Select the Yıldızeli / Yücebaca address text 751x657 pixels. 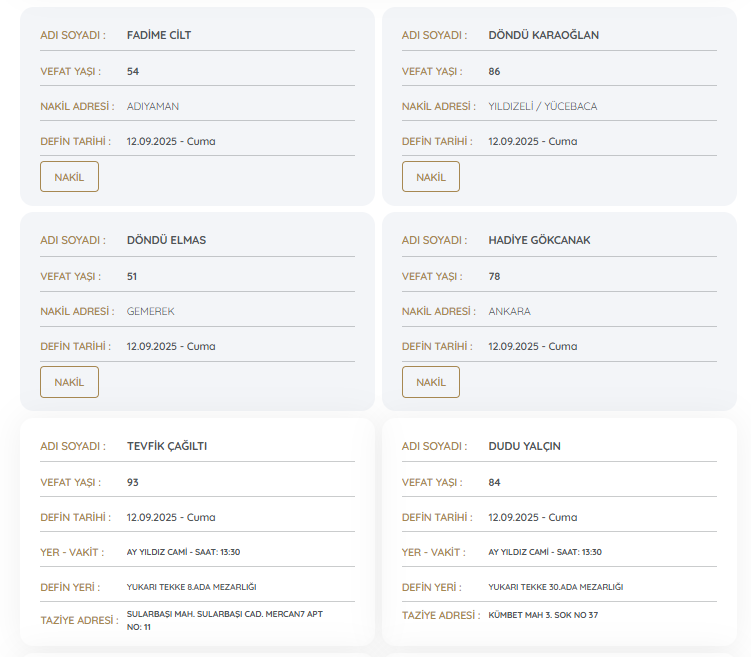click(x=542, y=106)
